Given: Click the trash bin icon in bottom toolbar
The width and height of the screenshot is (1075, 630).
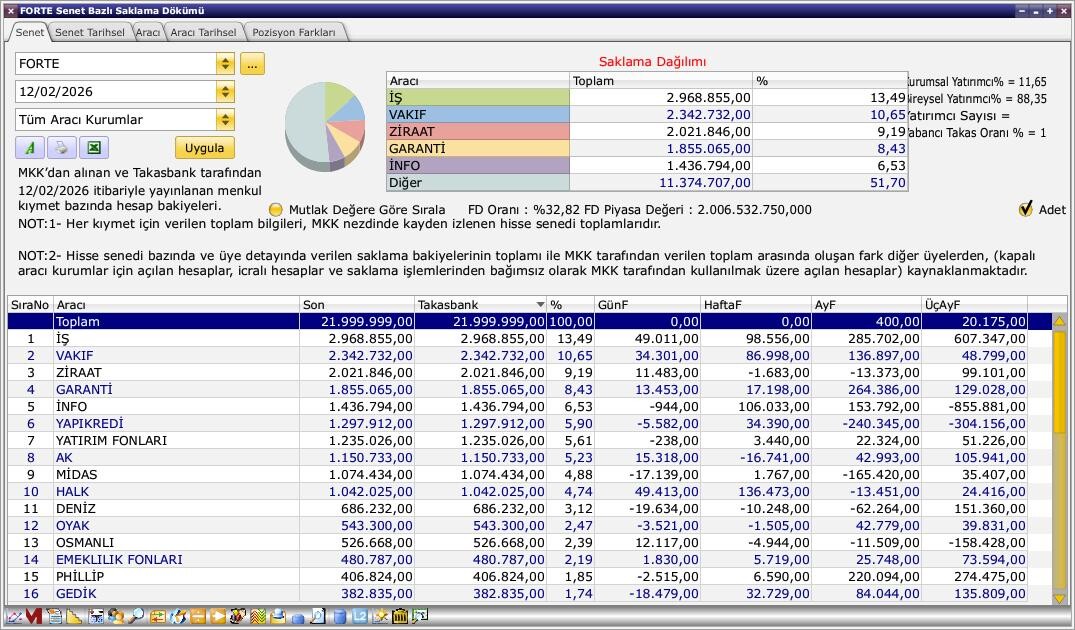Looking at the screenshot, I should tap(399, 617).
